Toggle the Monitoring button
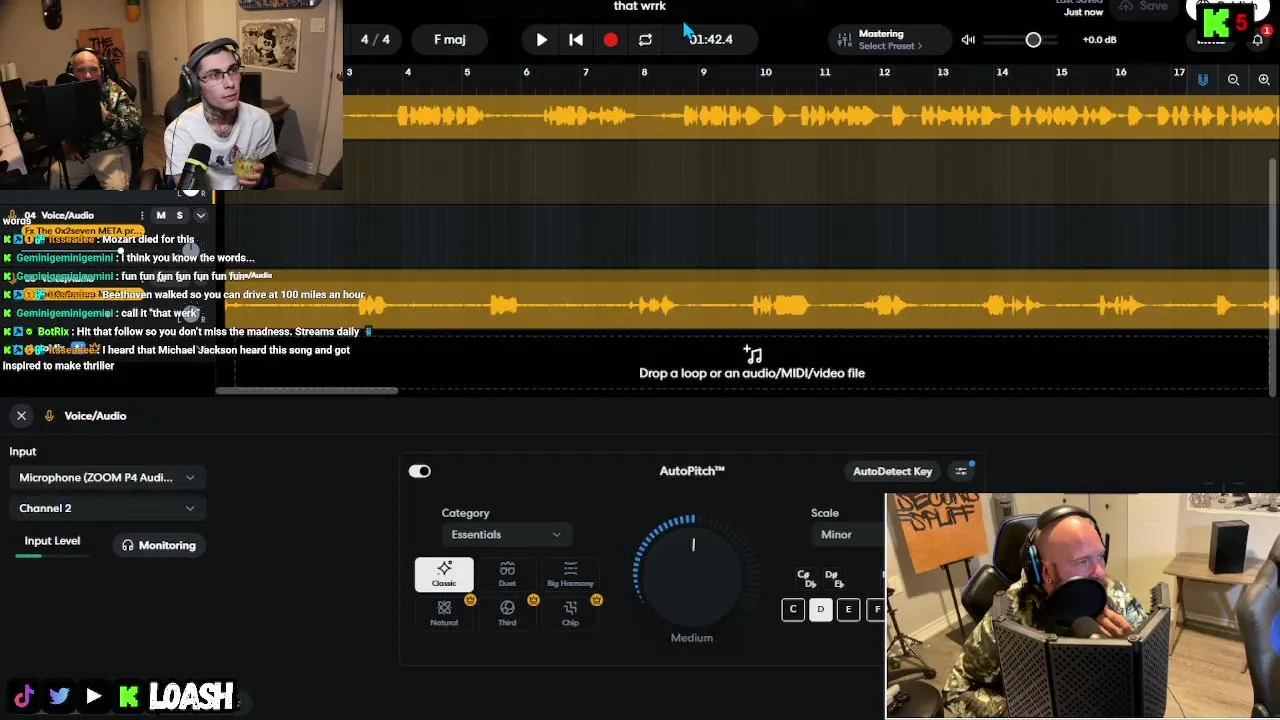This screenshot has width=1280, height=720. pos(159,545)
